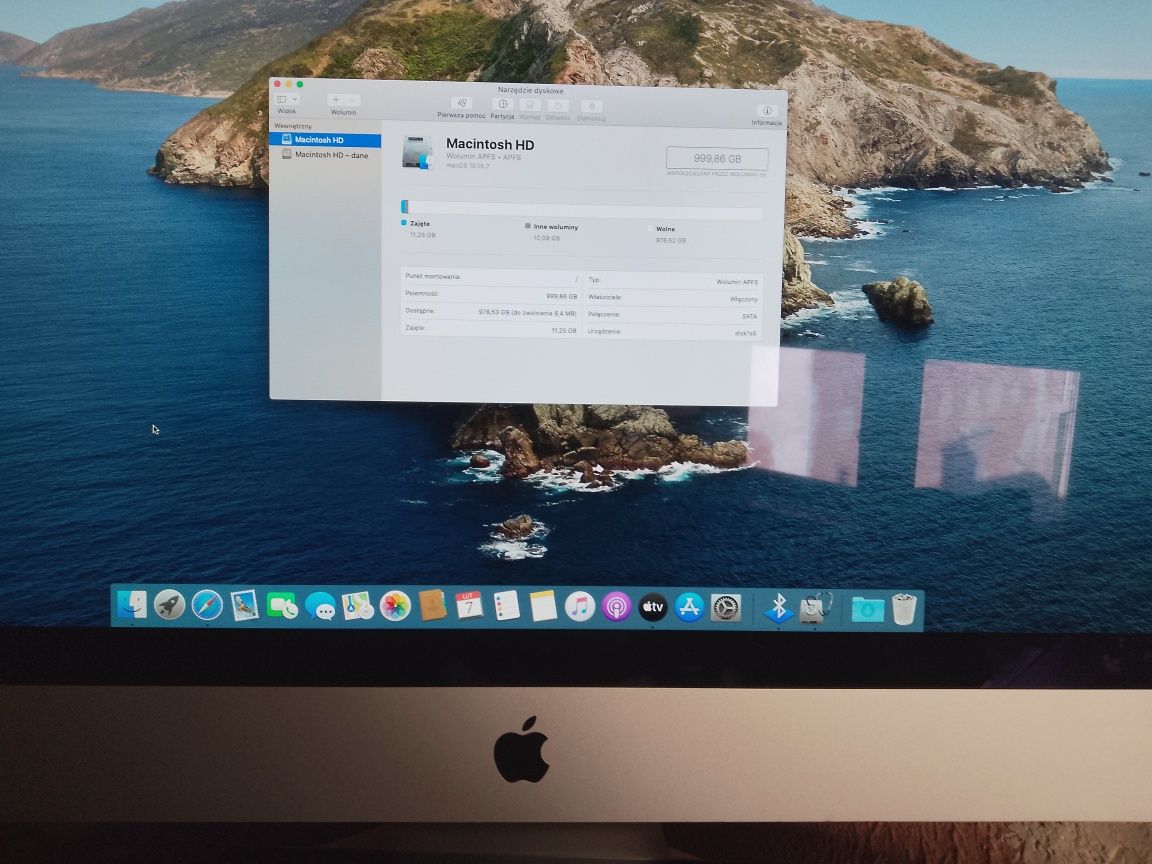This screenshot has width=1152, height=864.
Task: Open the Trash in the Dock
Action: (904, 609)
